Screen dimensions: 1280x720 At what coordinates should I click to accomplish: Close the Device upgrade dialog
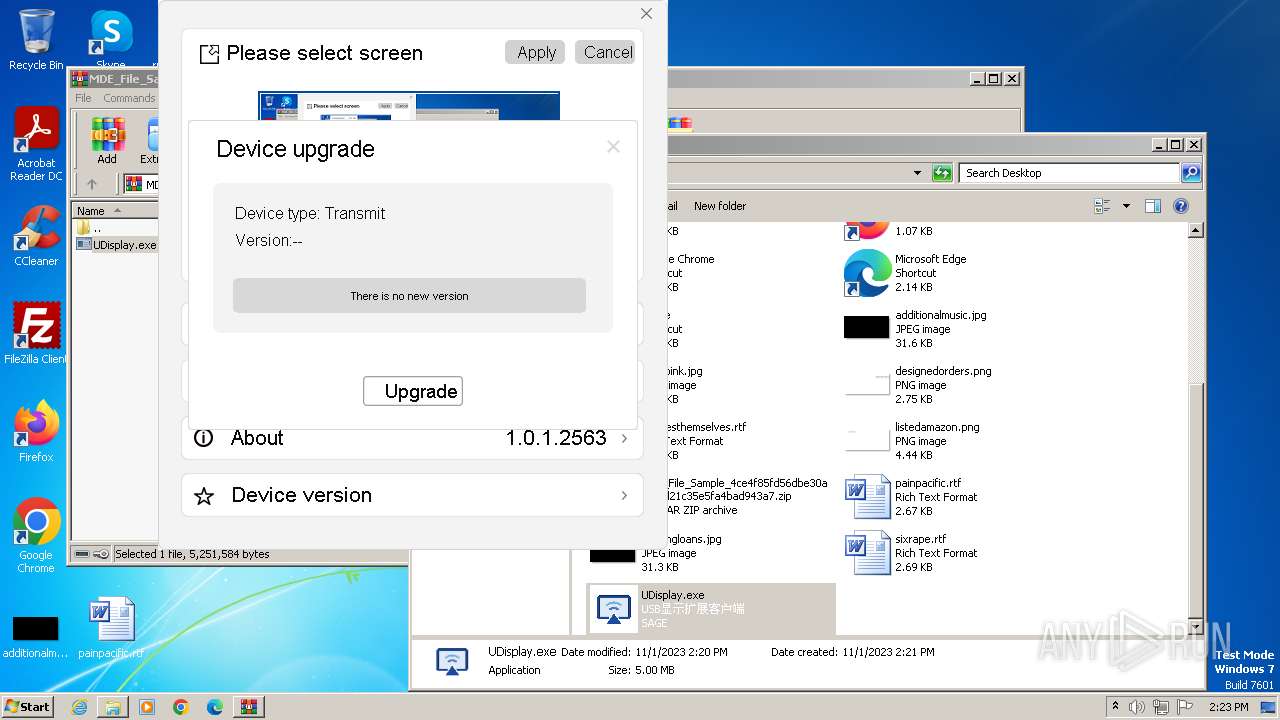(x=613, y=147)
